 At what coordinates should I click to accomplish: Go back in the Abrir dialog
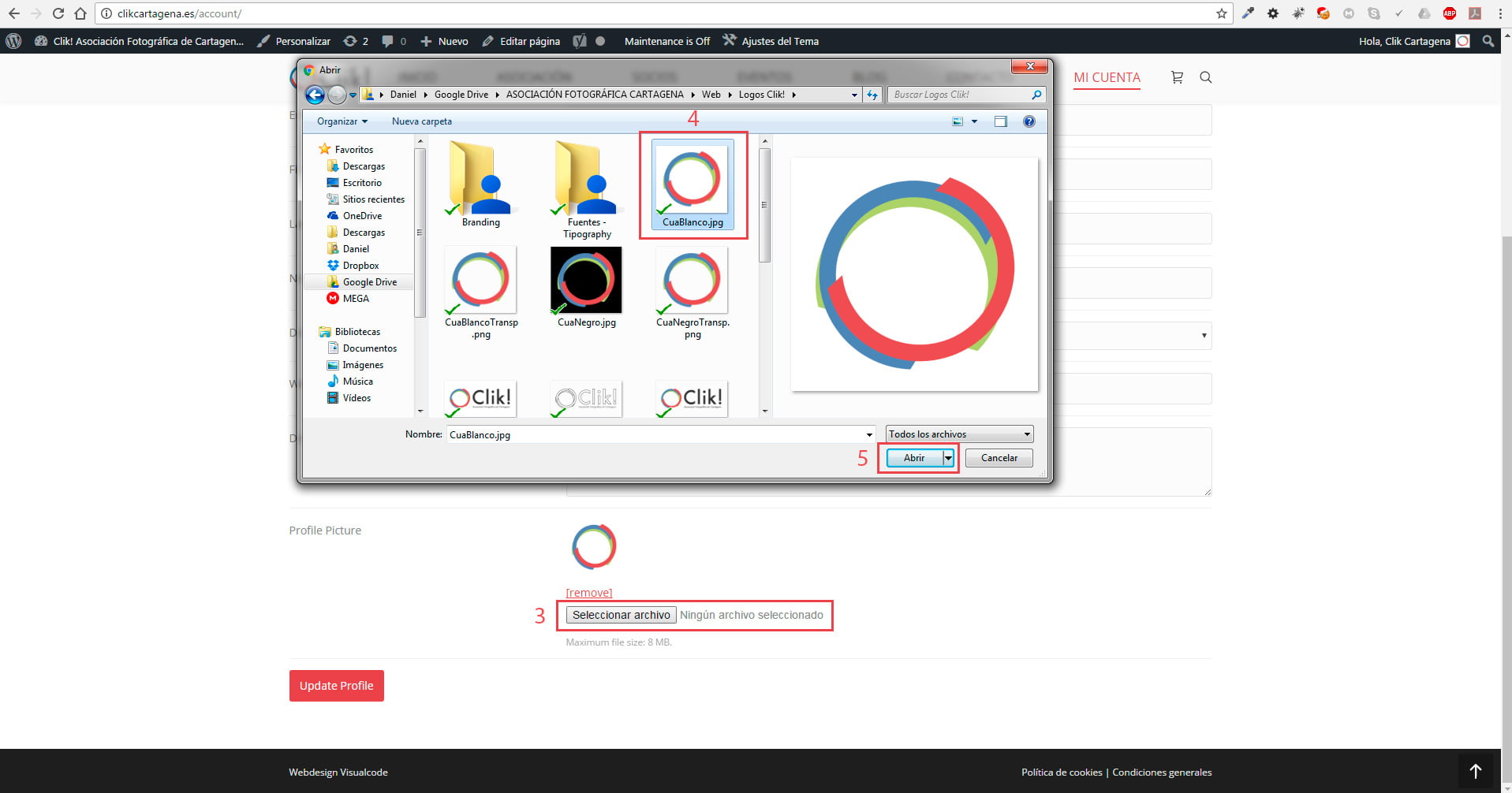click(x=315, y=95)
